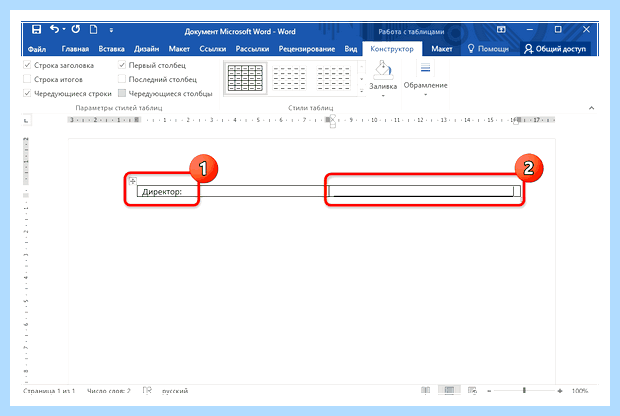Click the русский language indicator
This screenshot has height=416, width=620.
coord(175,391)
